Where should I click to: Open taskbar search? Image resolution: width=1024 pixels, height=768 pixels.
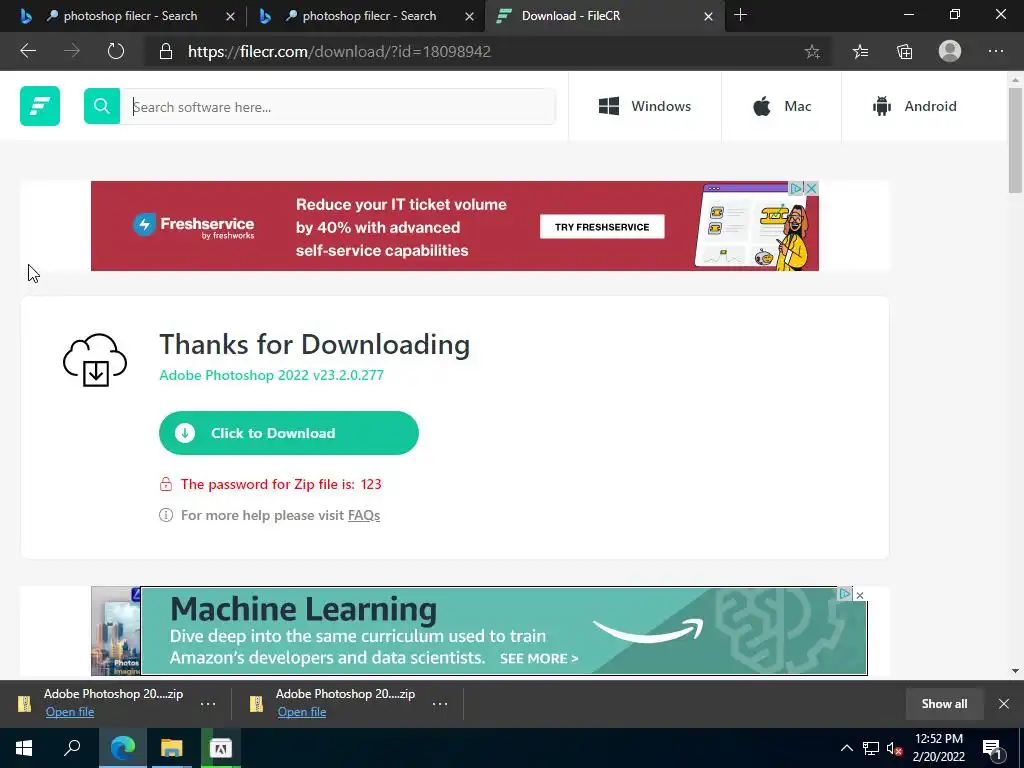pos(72,748)
